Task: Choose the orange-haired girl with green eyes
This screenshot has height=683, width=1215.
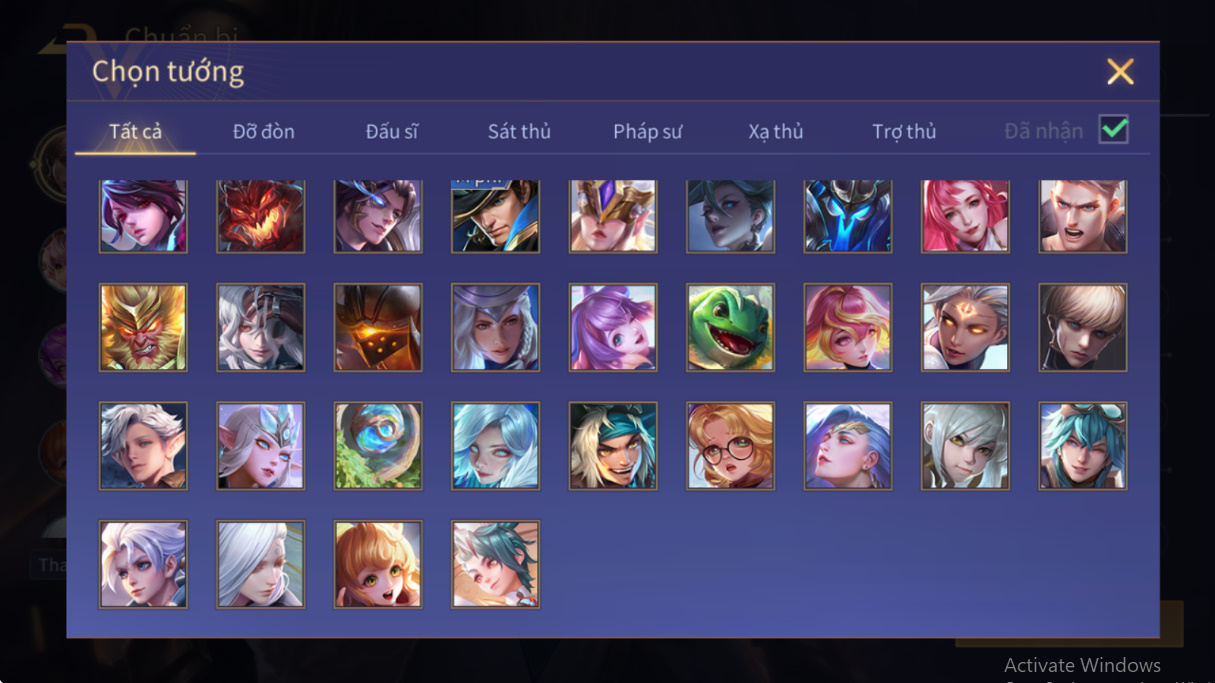Action: pos(378,564)
